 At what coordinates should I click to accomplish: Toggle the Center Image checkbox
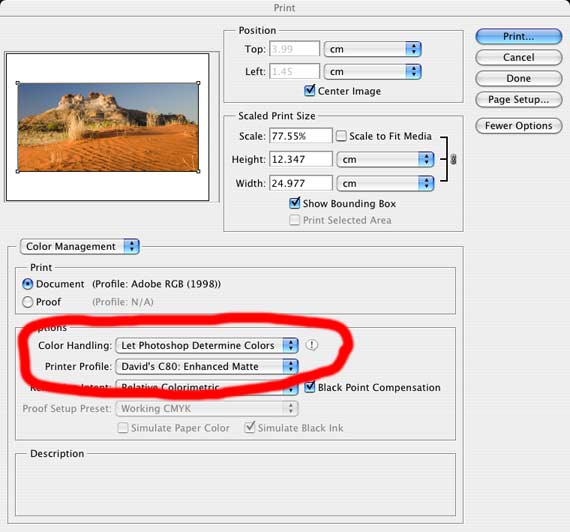(x=310, y=90)
